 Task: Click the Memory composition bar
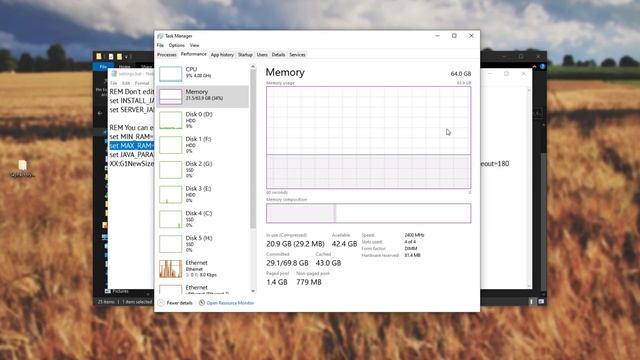coord(369,213)
